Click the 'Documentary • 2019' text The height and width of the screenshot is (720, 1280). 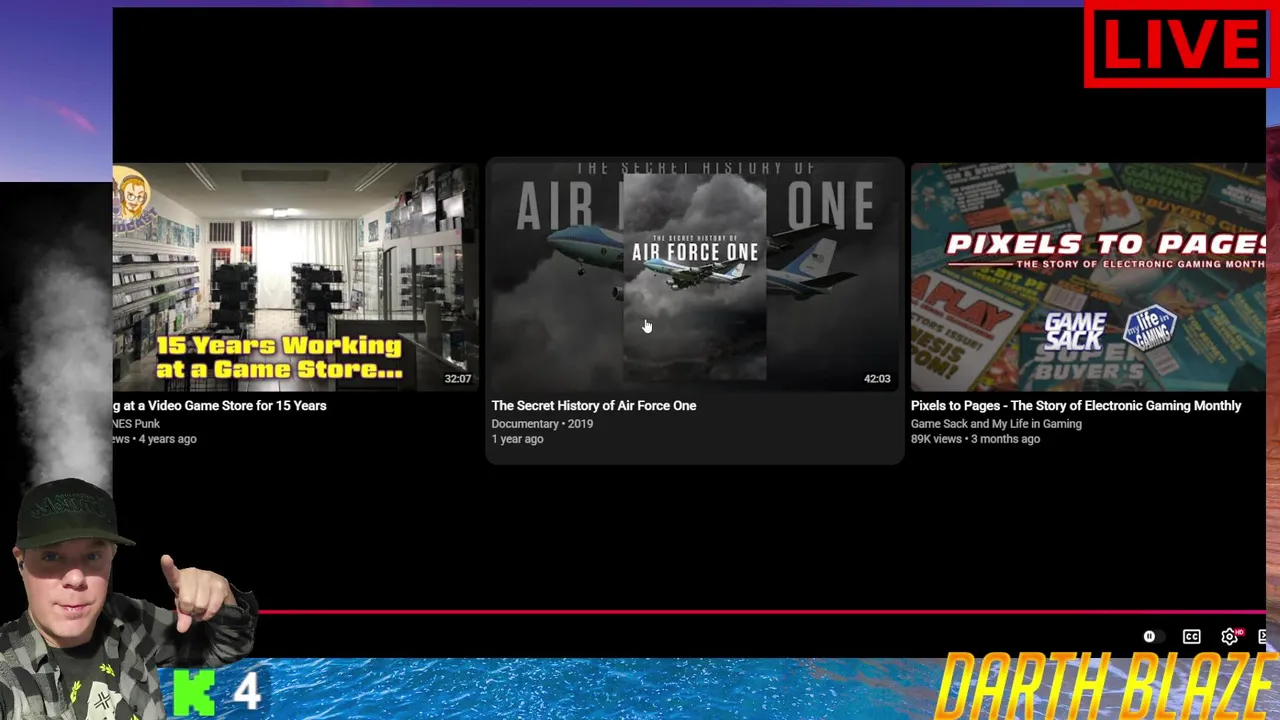click(x=542, y=424)
